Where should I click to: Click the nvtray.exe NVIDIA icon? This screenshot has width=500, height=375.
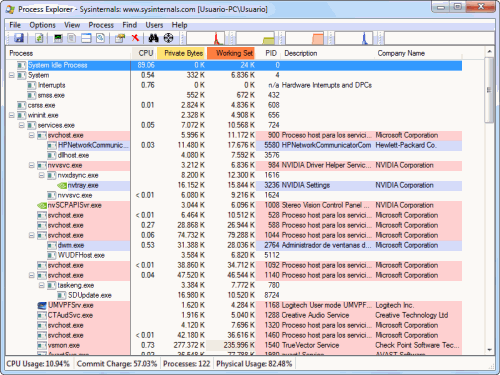click(x=62, y=185)
